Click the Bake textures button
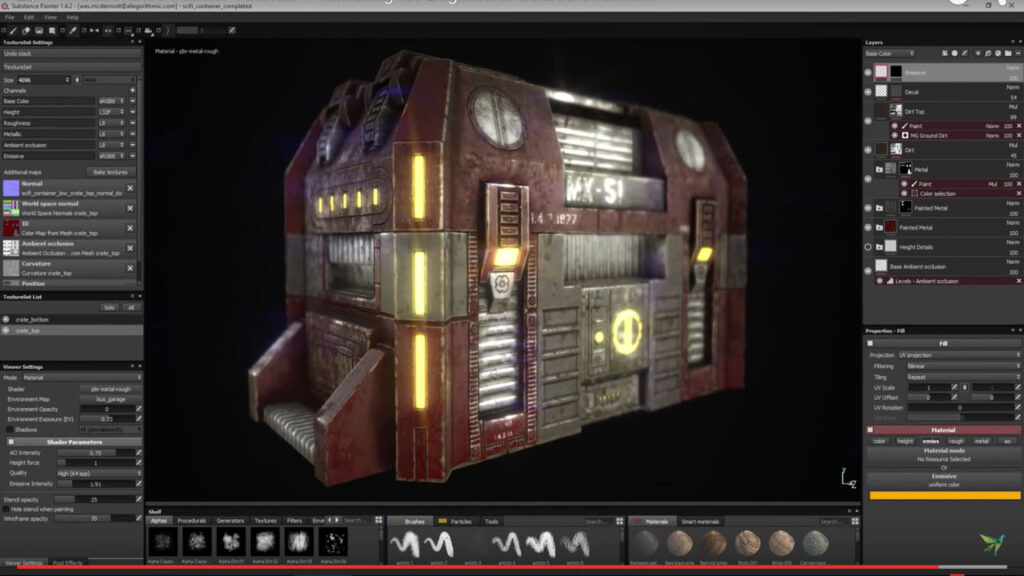The width and height of the screenshot is (1024, 576). 110,172
